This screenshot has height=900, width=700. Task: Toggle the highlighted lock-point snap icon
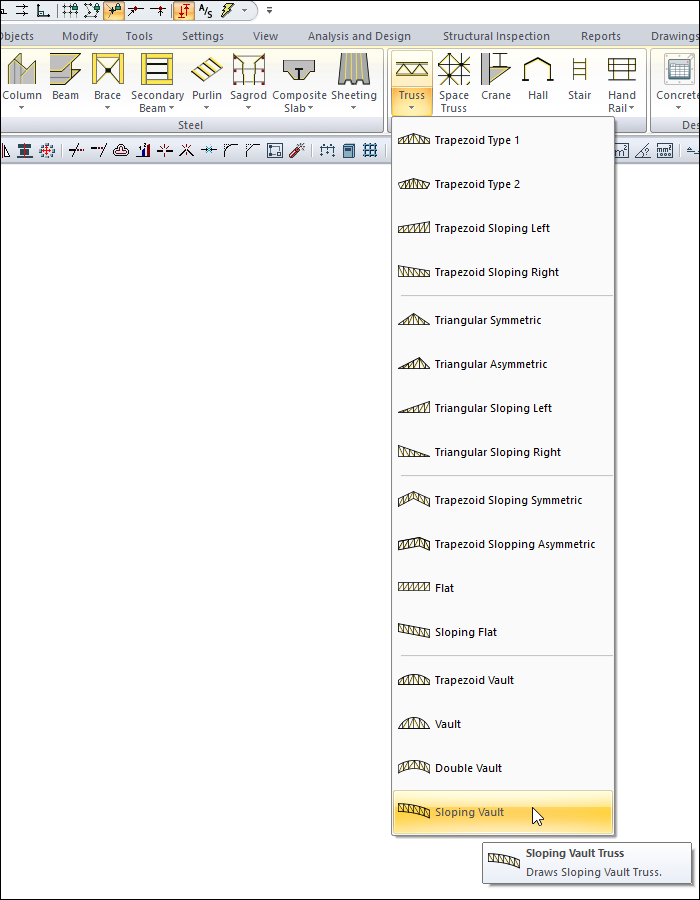pyautogui.click(x=114, y=10)
